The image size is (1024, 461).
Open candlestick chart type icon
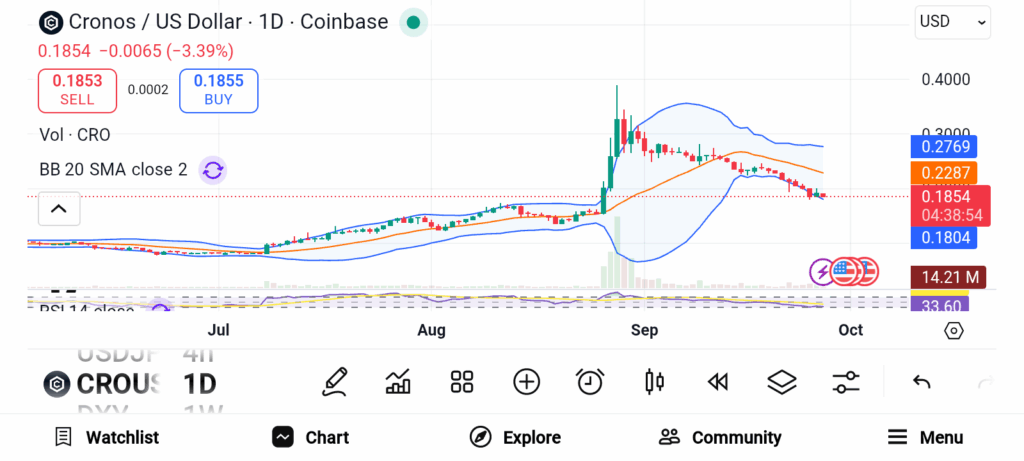pyautogui.click(x=655, y=381)
